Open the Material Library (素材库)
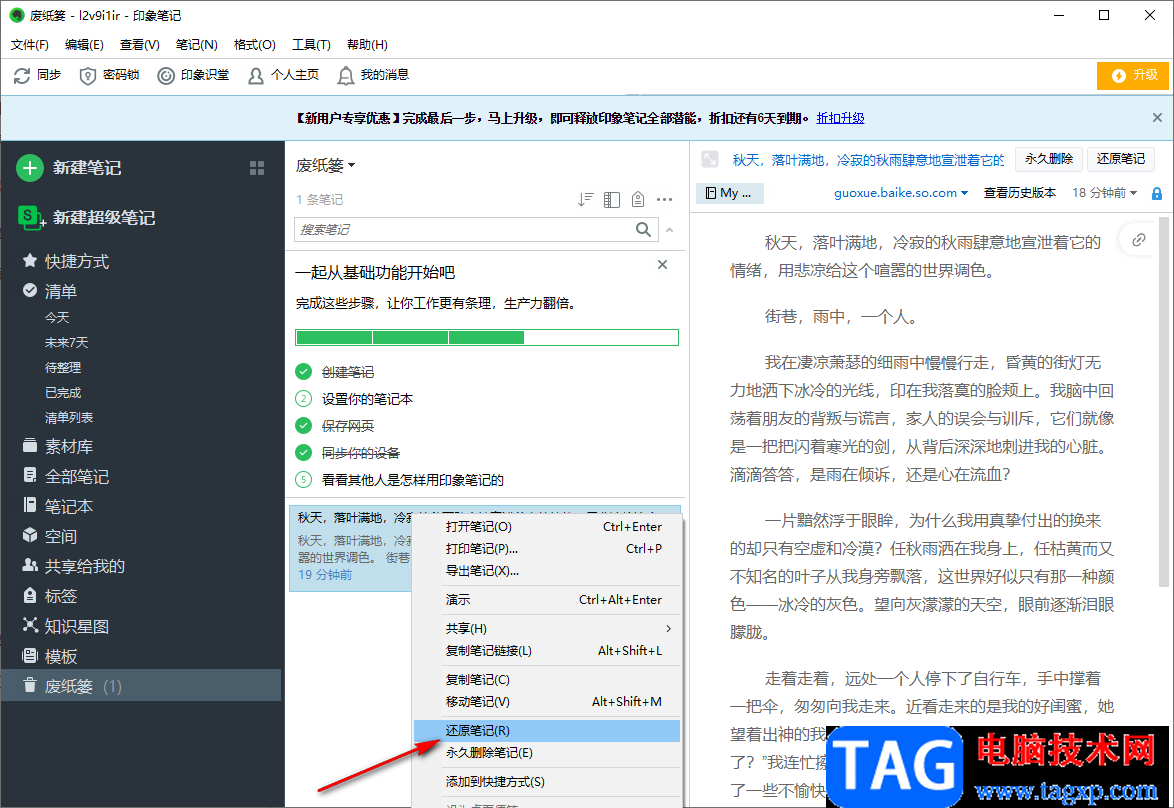 (x=58, y=446)
